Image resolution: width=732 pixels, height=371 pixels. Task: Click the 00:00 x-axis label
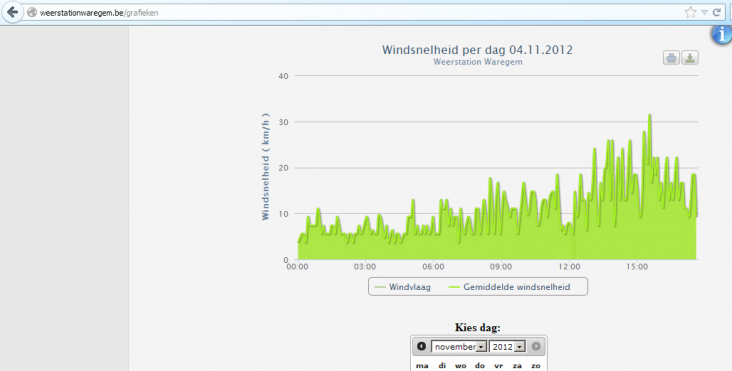click(297, 267)
